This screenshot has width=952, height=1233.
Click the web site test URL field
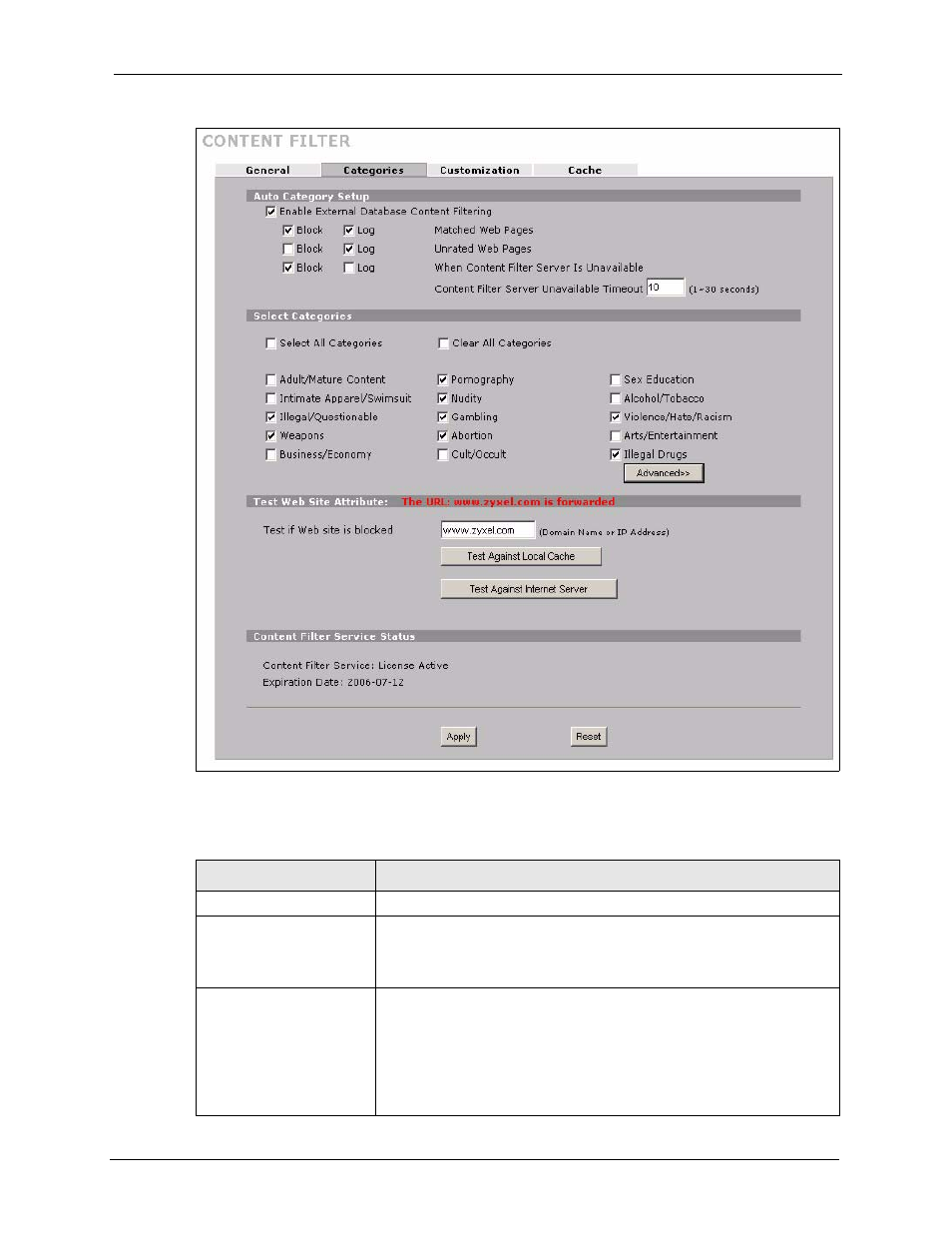click(488, 530)
